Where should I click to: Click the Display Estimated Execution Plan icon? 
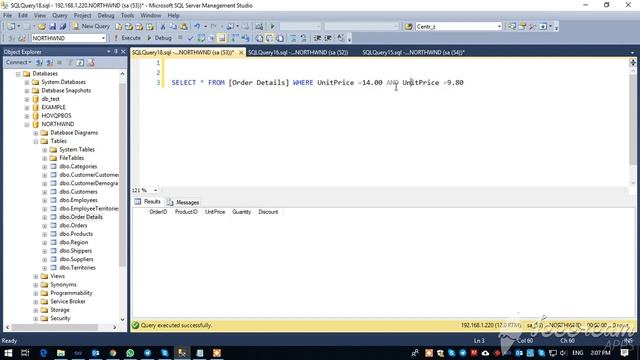pos(201,38)
